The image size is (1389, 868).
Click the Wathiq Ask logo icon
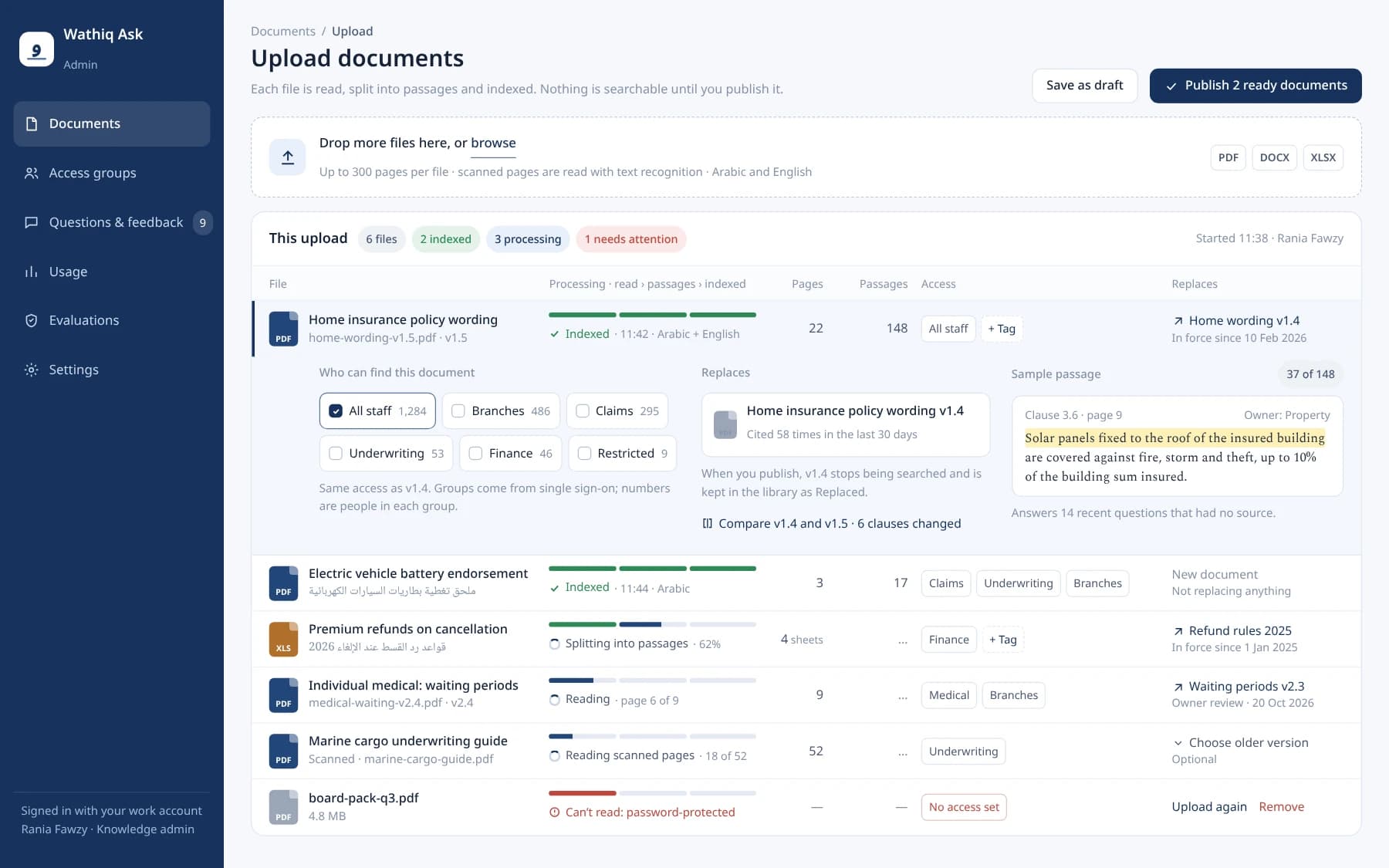(x=36, y=49)
